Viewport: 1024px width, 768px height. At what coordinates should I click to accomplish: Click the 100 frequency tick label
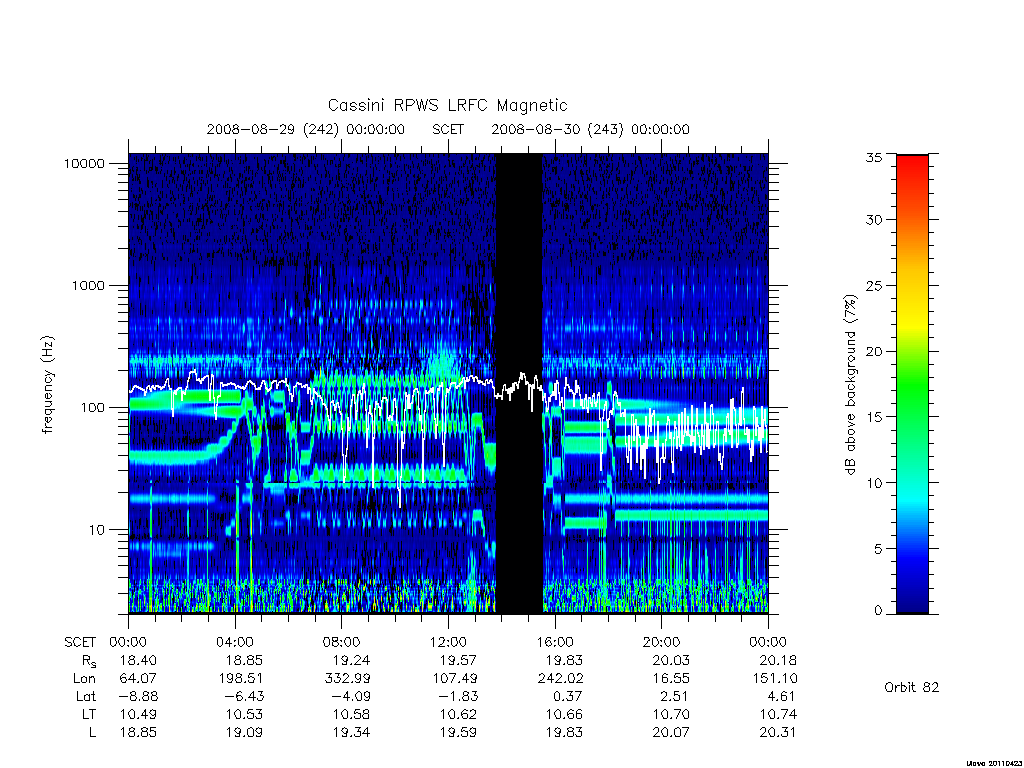92,408
